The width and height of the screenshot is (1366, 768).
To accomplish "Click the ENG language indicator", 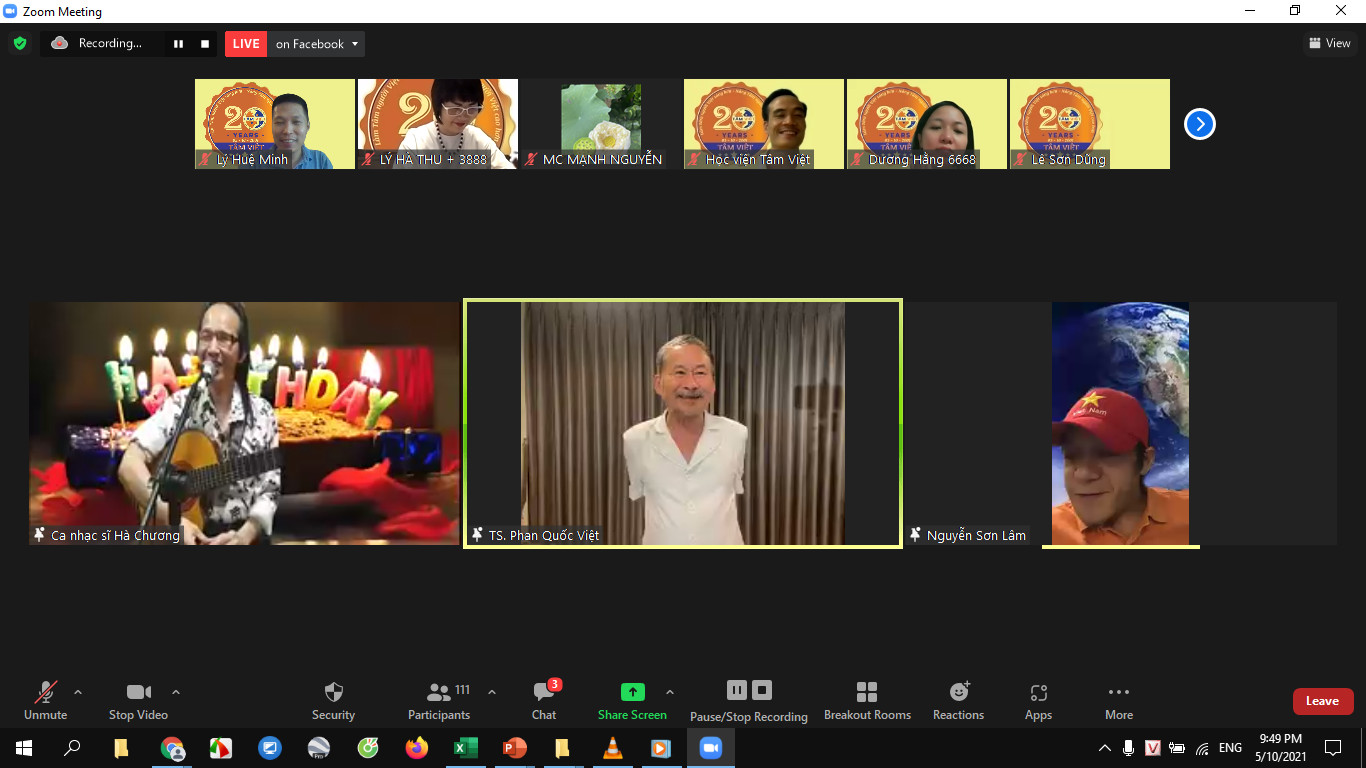I will (x=1230, y=748).
